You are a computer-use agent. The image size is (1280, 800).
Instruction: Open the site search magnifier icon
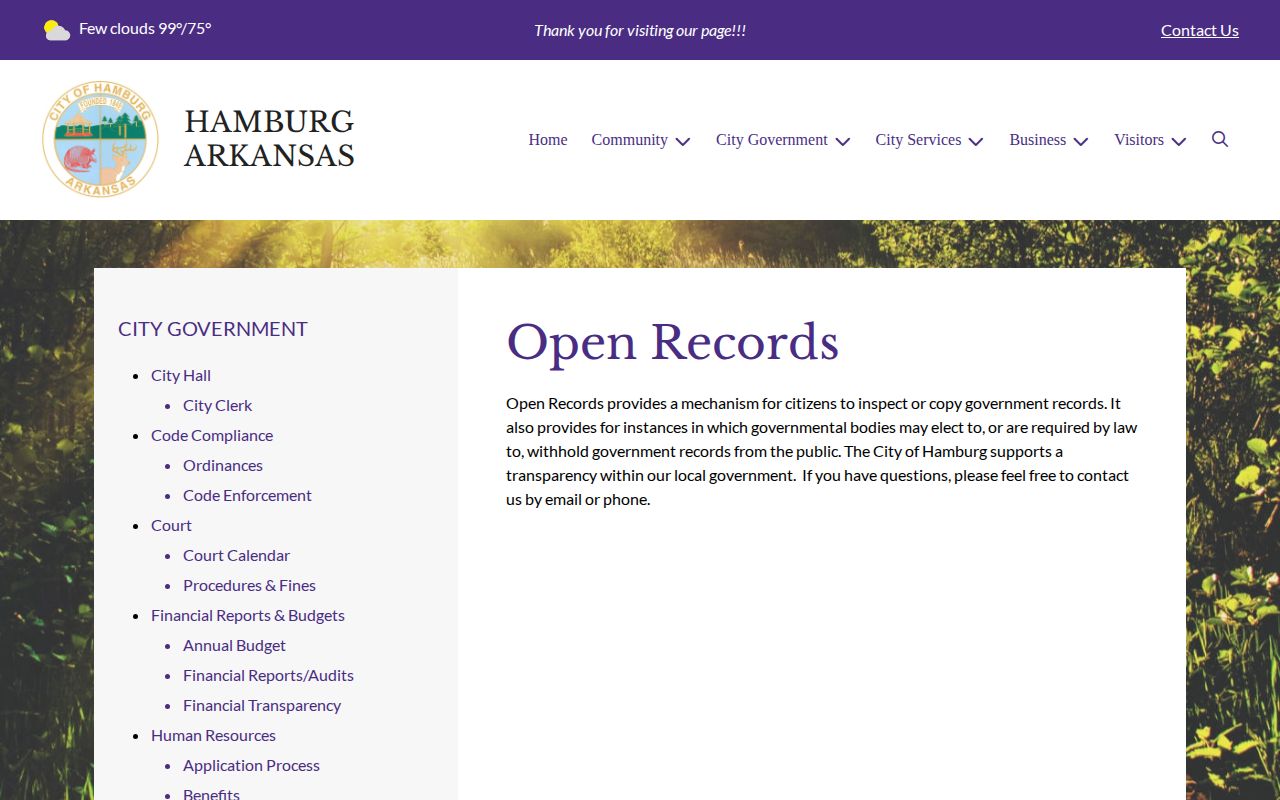point(1220,139)
